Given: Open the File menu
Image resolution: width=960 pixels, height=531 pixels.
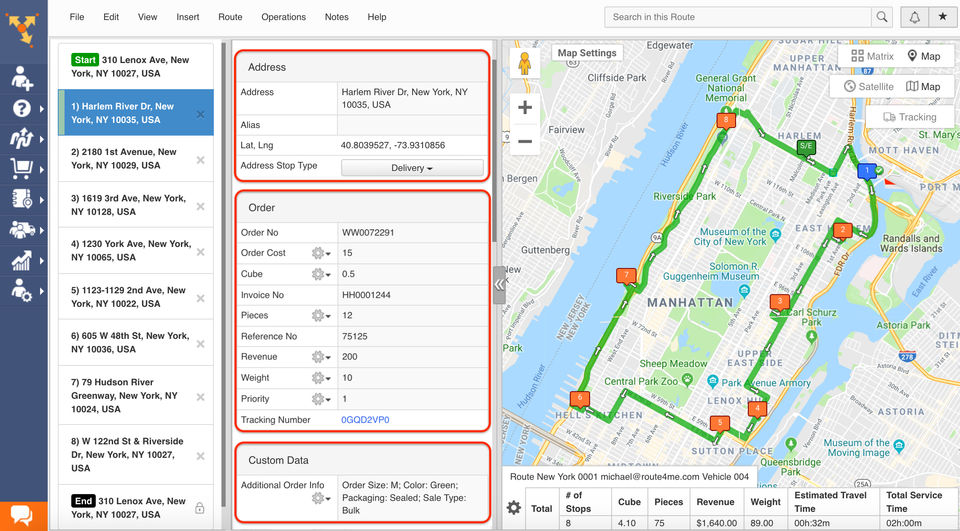Looking at the screenshot, I should click(77, 17).
